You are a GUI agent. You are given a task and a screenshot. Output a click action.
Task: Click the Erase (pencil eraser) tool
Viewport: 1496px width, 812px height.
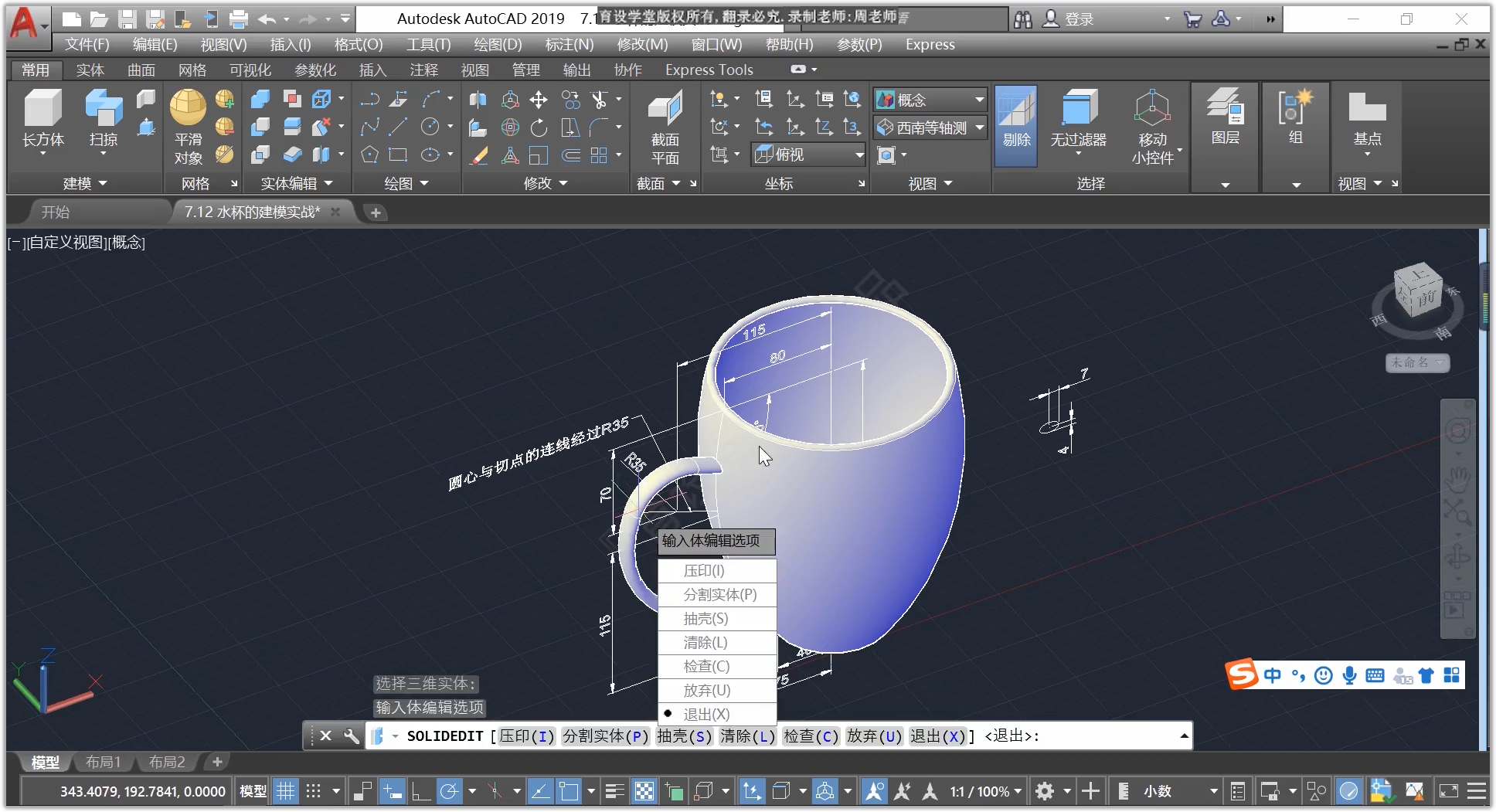point(478,155)
